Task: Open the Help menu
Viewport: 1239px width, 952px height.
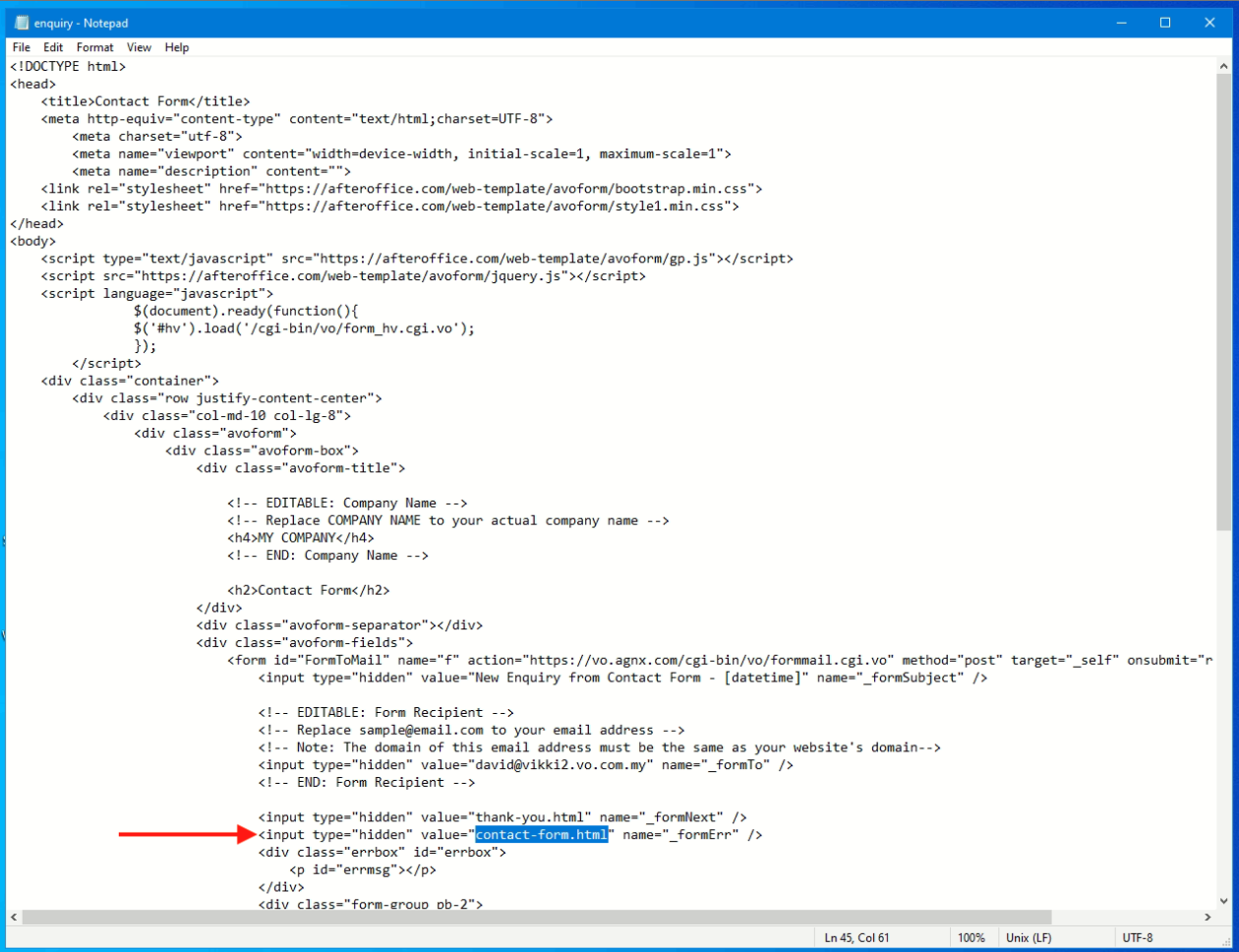Action: [x=177, y=47]
